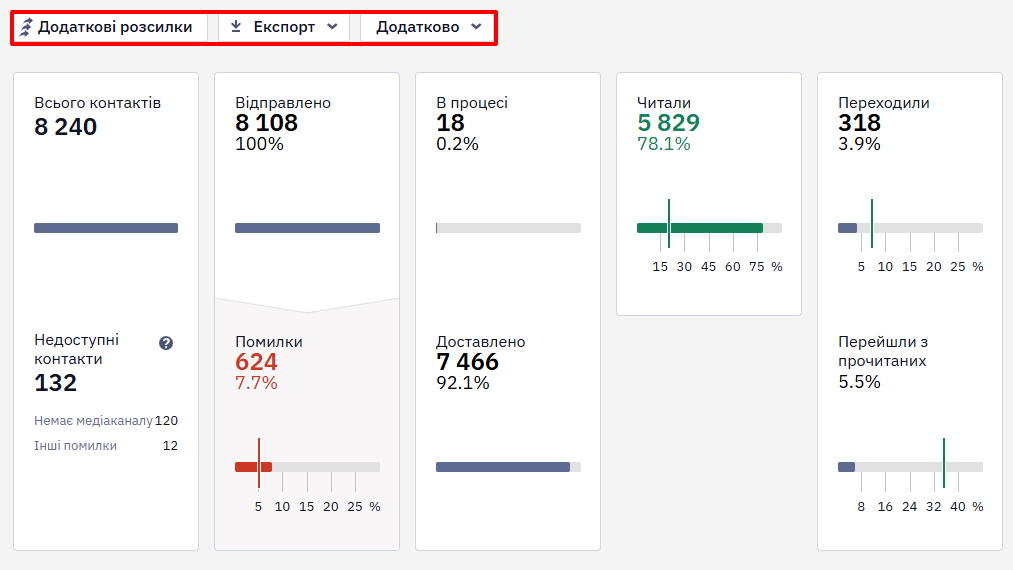Click the В процесі percentage 0.2%
This screenshot has height=570, width=1013.
pos(457,144)
